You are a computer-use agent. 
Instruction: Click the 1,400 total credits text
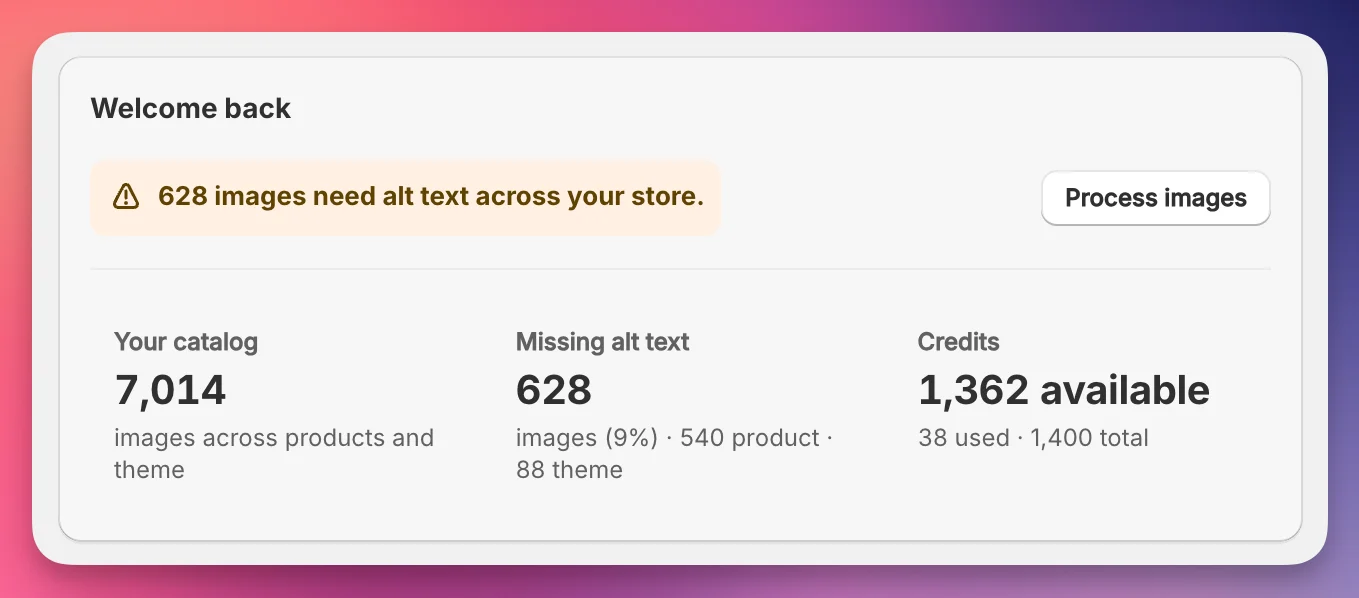[1089, 437]
